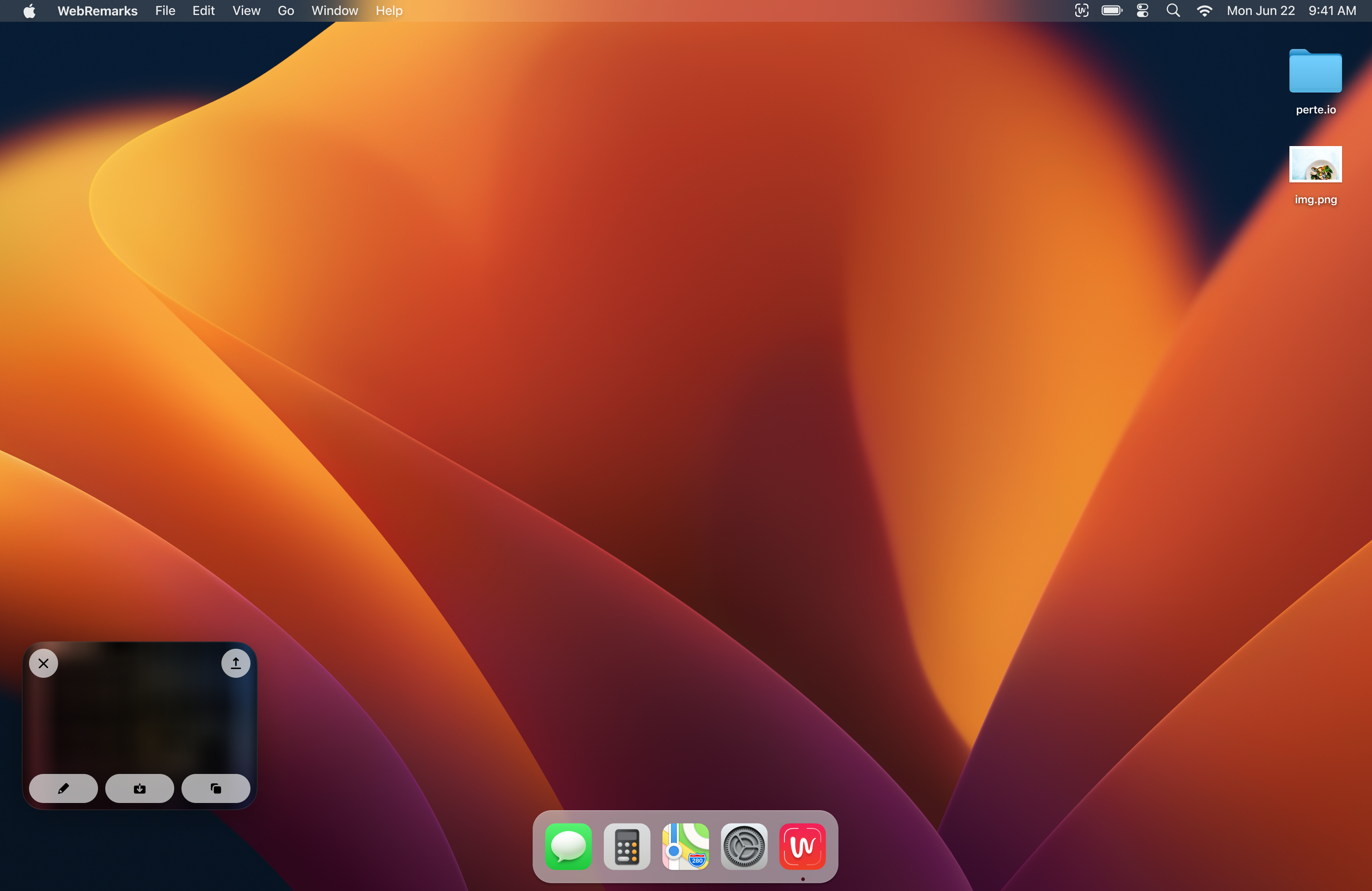Click the date and time in menu bar
The image size is (1372, 891).
(1291, 10)
